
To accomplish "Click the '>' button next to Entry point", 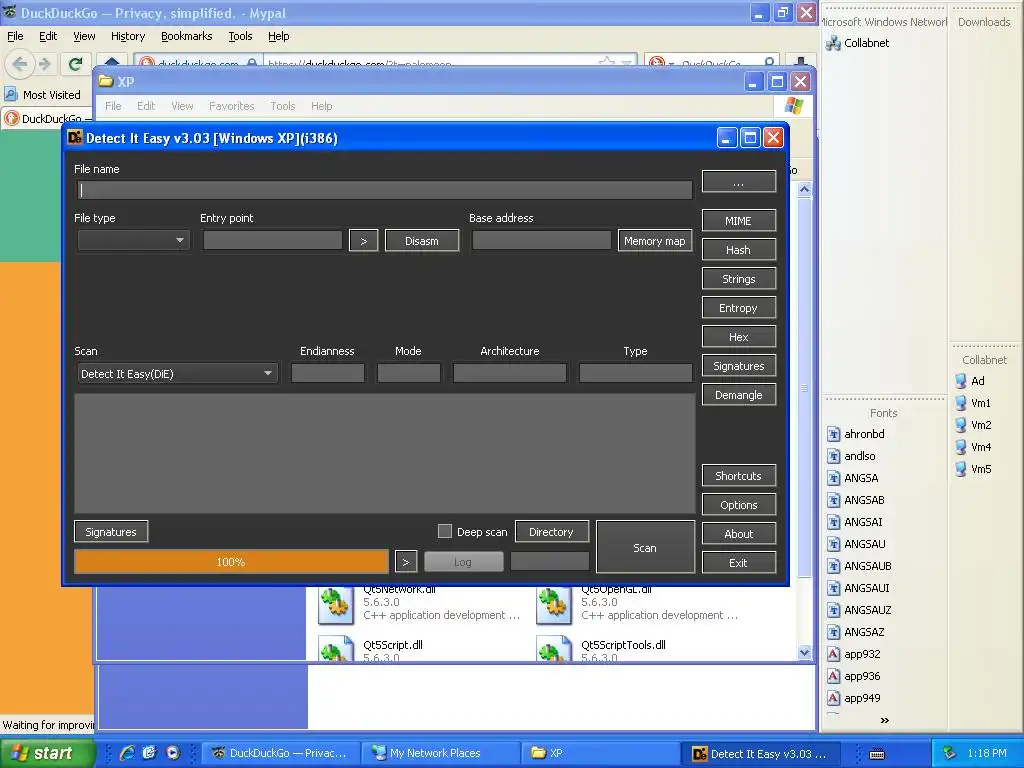I will tap(364, 240).
